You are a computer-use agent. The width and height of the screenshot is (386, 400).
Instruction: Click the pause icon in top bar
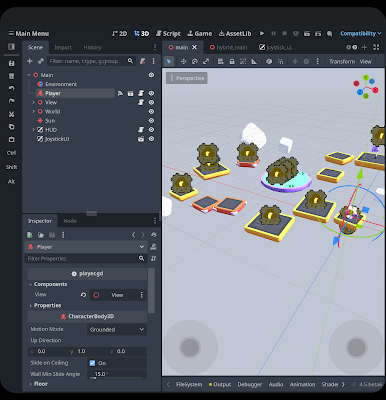click(x=273, y=33)
